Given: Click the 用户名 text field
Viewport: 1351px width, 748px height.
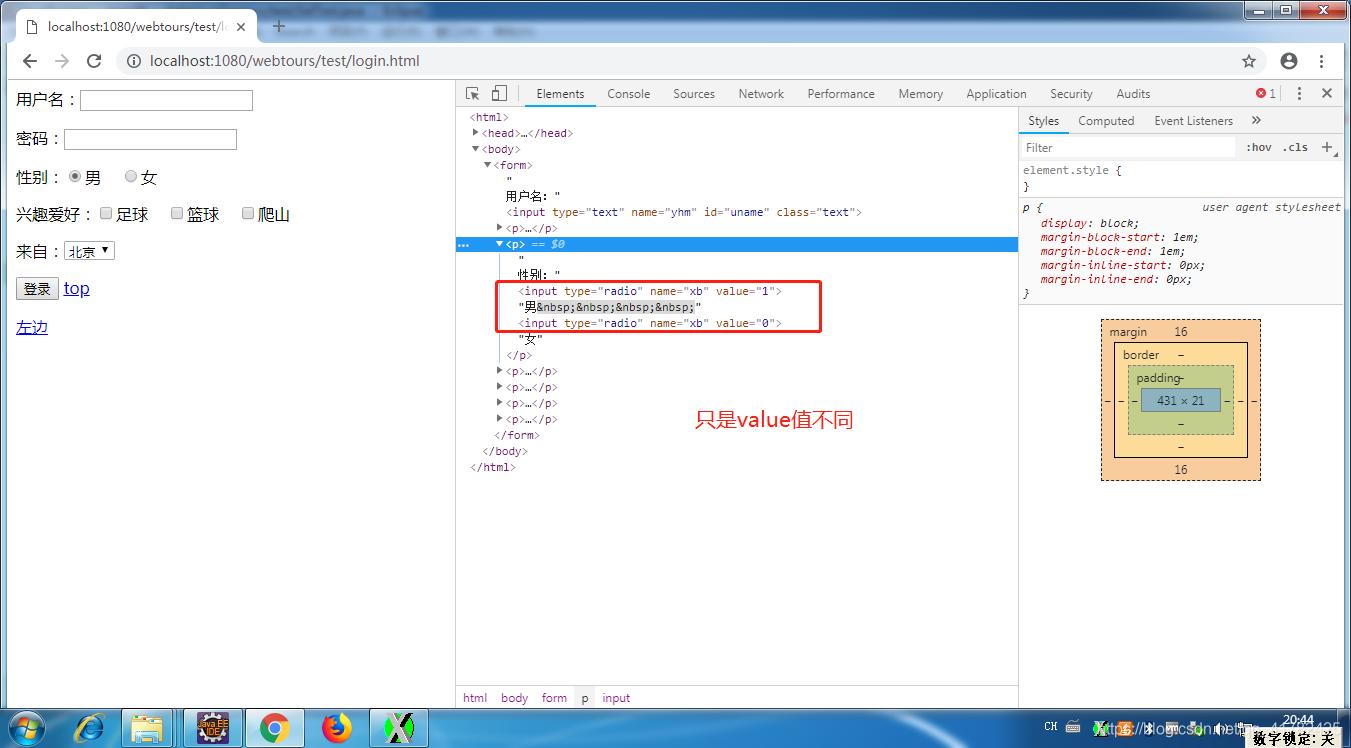Looking at the screenshot, I should click(x=166, y=100).
